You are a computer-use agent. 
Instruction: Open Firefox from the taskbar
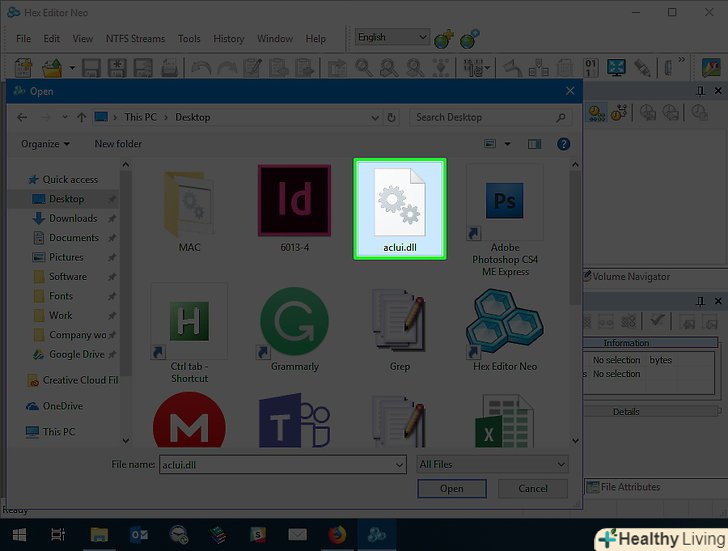point(337,535)
